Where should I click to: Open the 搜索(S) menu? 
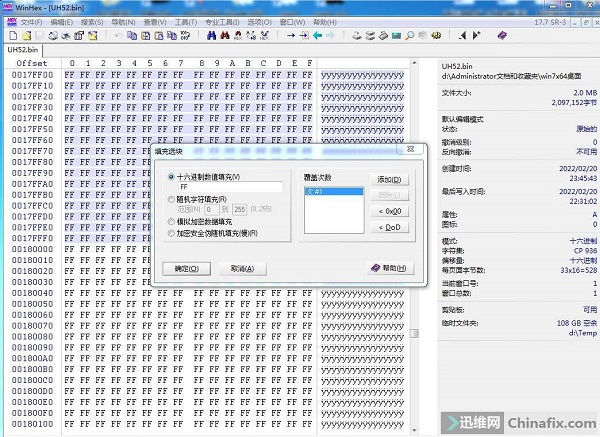pyautogui.click(x=91, y=21)
